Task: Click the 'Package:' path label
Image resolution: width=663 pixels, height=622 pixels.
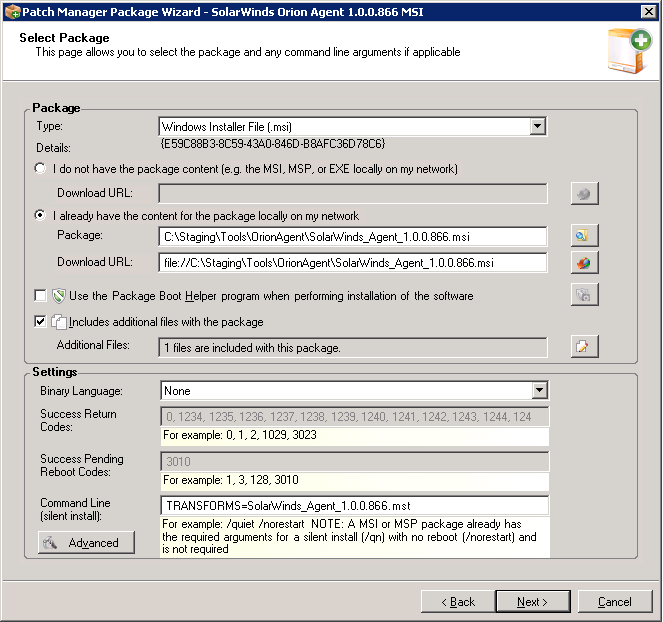Action: click(80, 235)
